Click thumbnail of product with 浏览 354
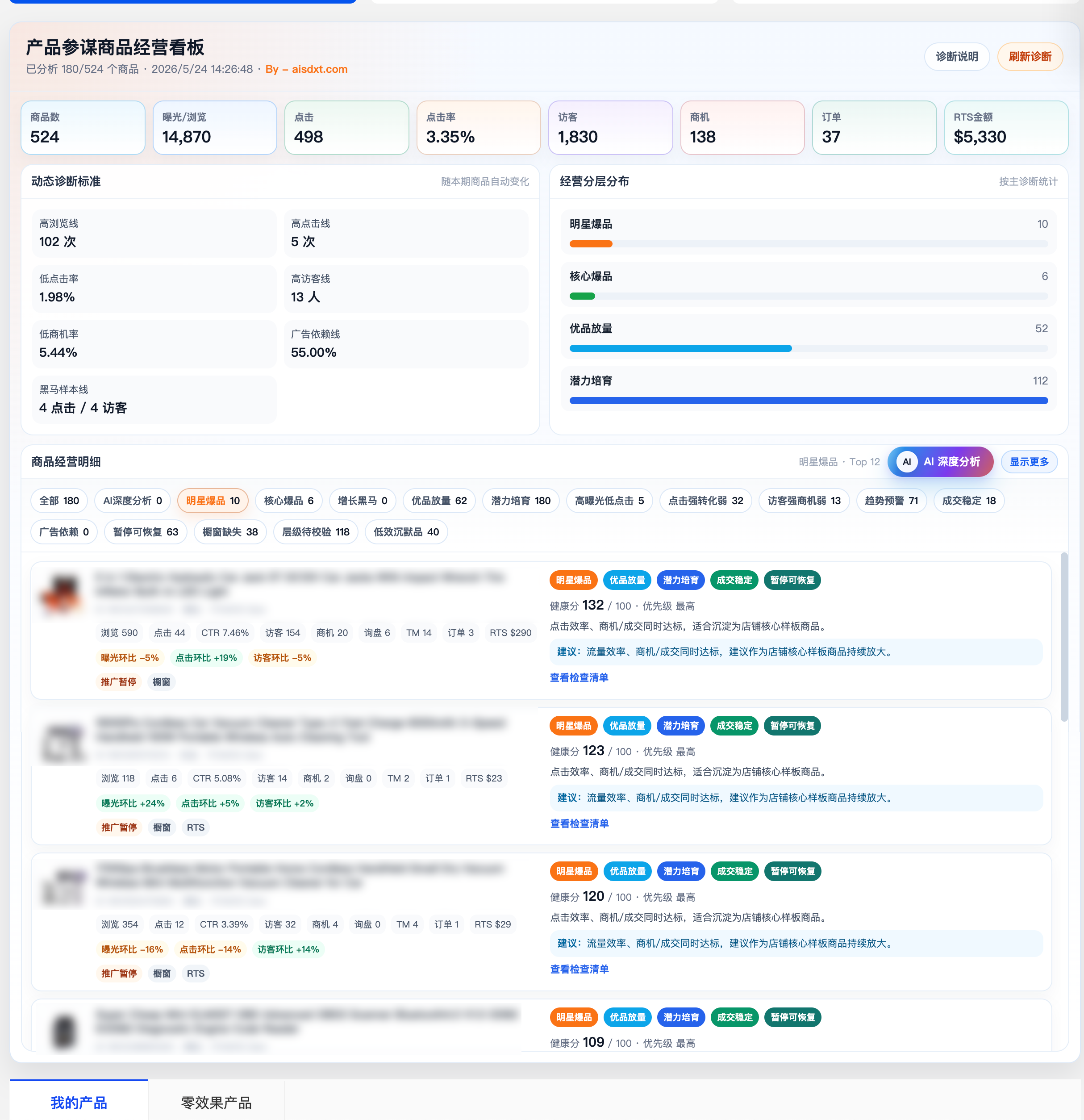 coord(64,887)
